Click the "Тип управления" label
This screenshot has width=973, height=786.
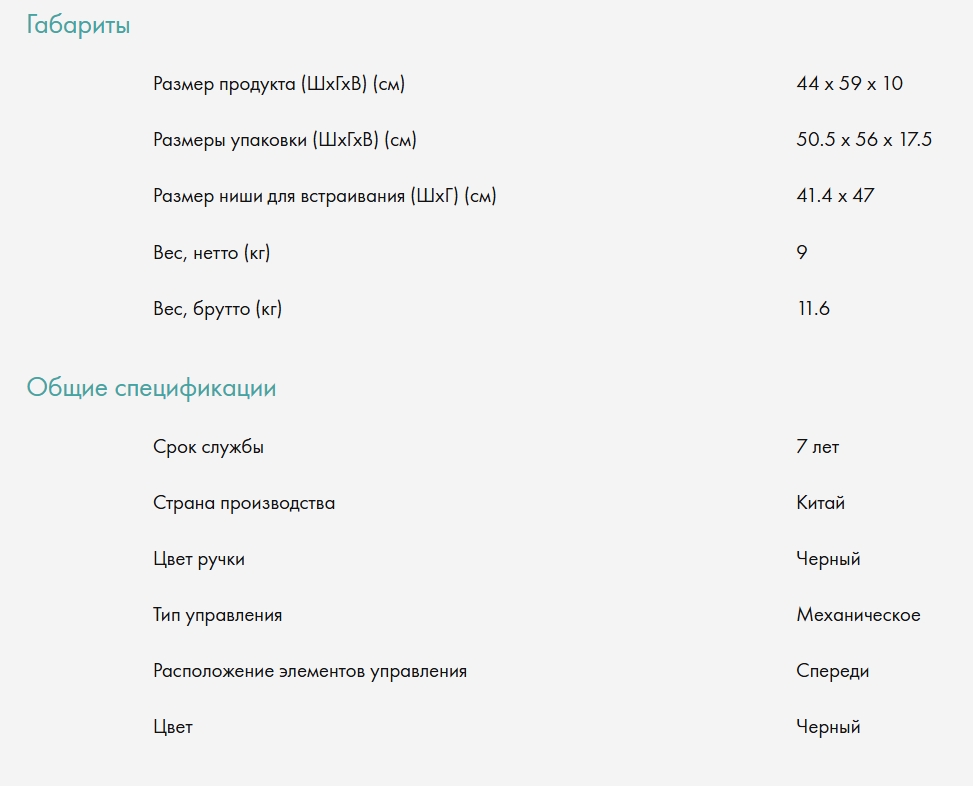coord(218,615)
